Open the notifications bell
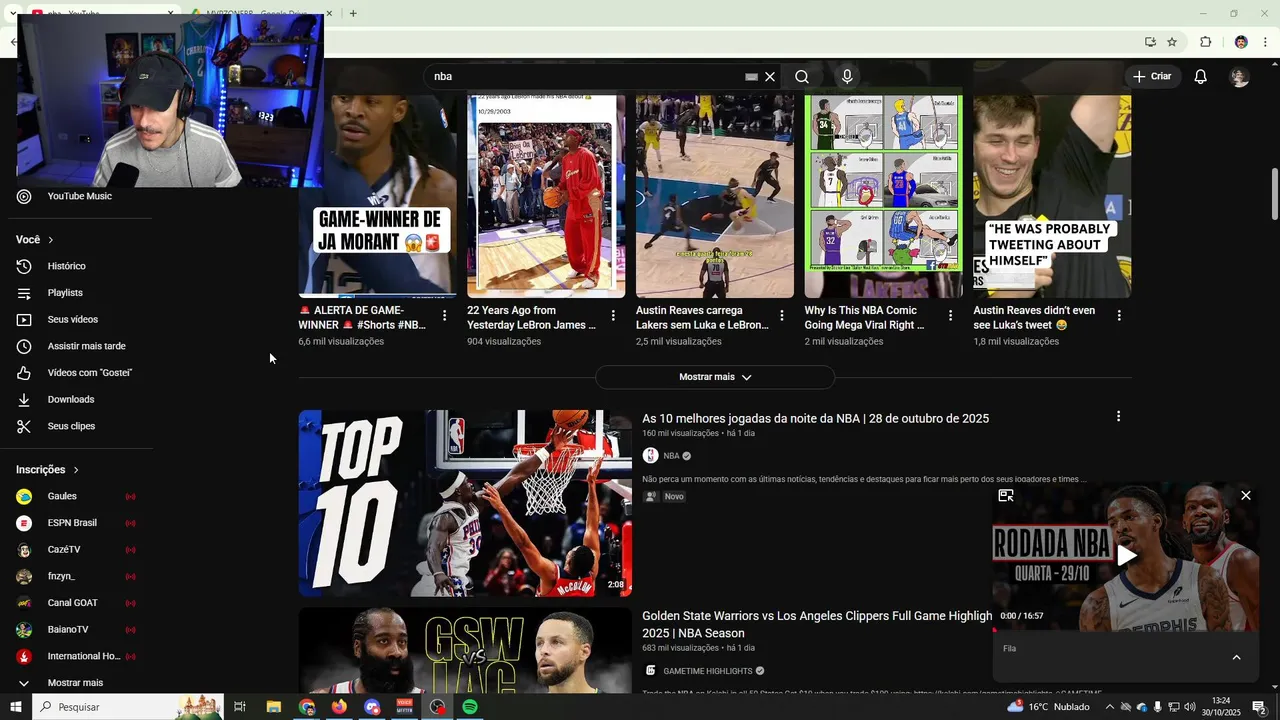The image size is (1280, 720). [x=1201, y=77]
